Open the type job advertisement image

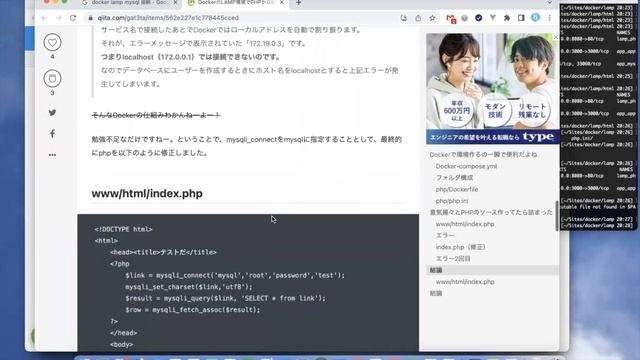(493, 89)
